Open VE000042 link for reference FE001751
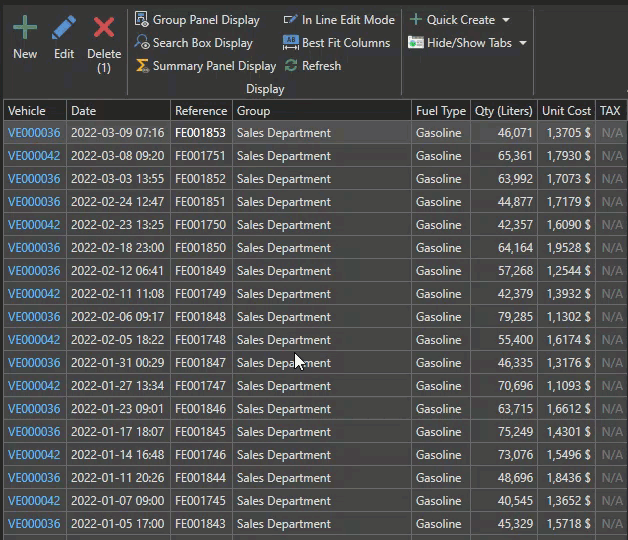The height and width of the screenshot is (540, 628). (34, 156)
